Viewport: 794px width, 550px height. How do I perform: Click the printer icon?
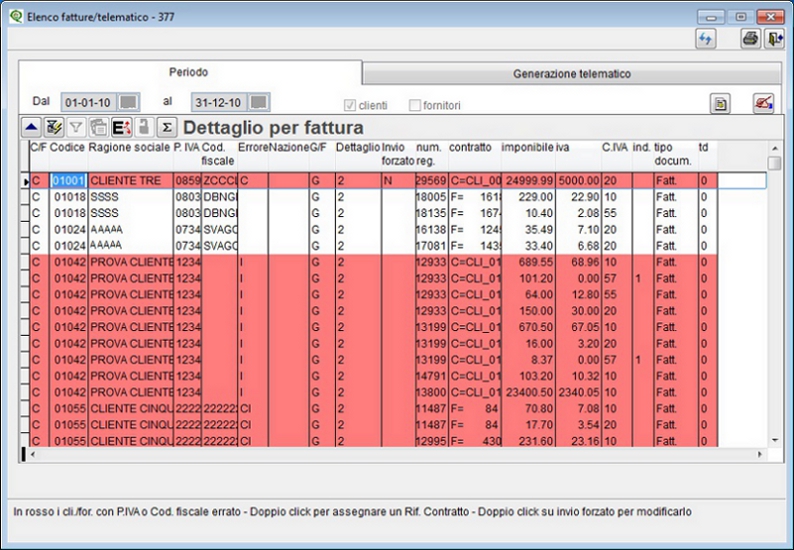pyautogui.click(x=750, y=38)
